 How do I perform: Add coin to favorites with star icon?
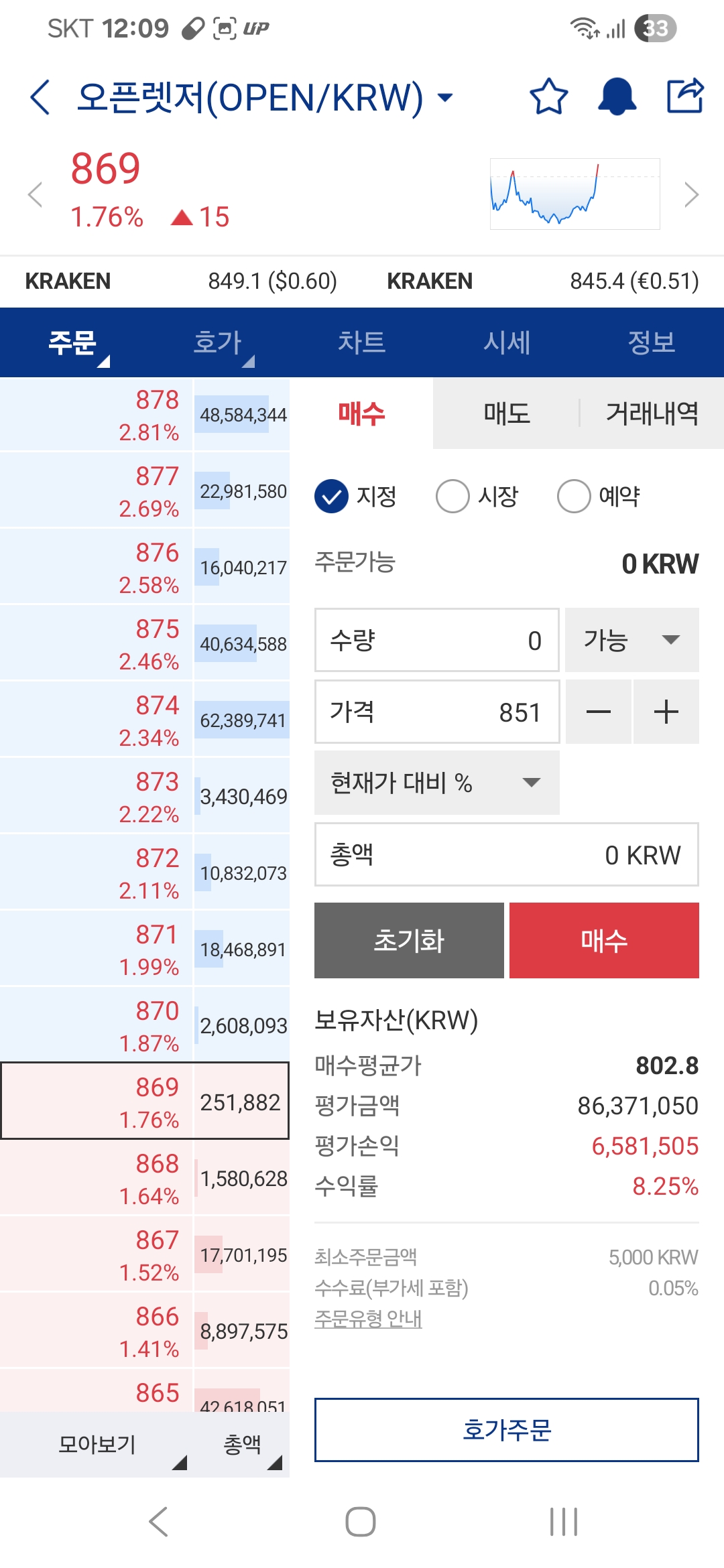coord(548,97)
